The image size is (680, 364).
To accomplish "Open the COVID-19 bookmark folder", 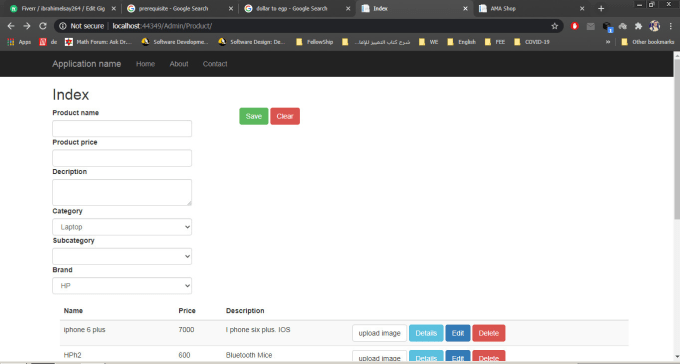I will pos(532,42).
